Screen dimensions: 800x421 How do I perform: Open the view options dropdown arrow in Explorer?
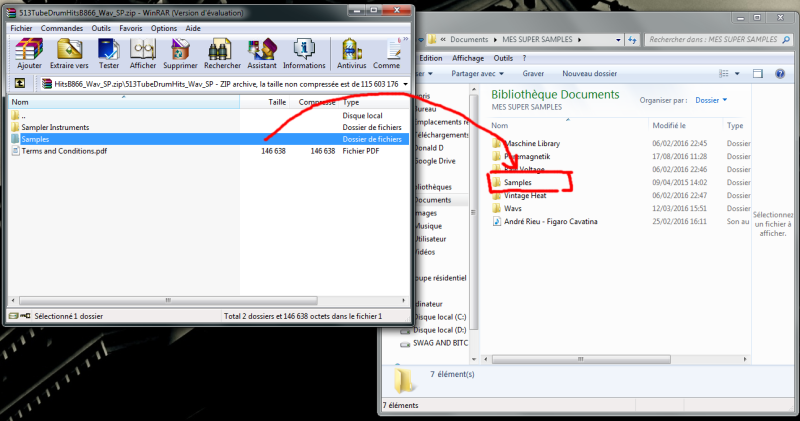coord(737,73)
